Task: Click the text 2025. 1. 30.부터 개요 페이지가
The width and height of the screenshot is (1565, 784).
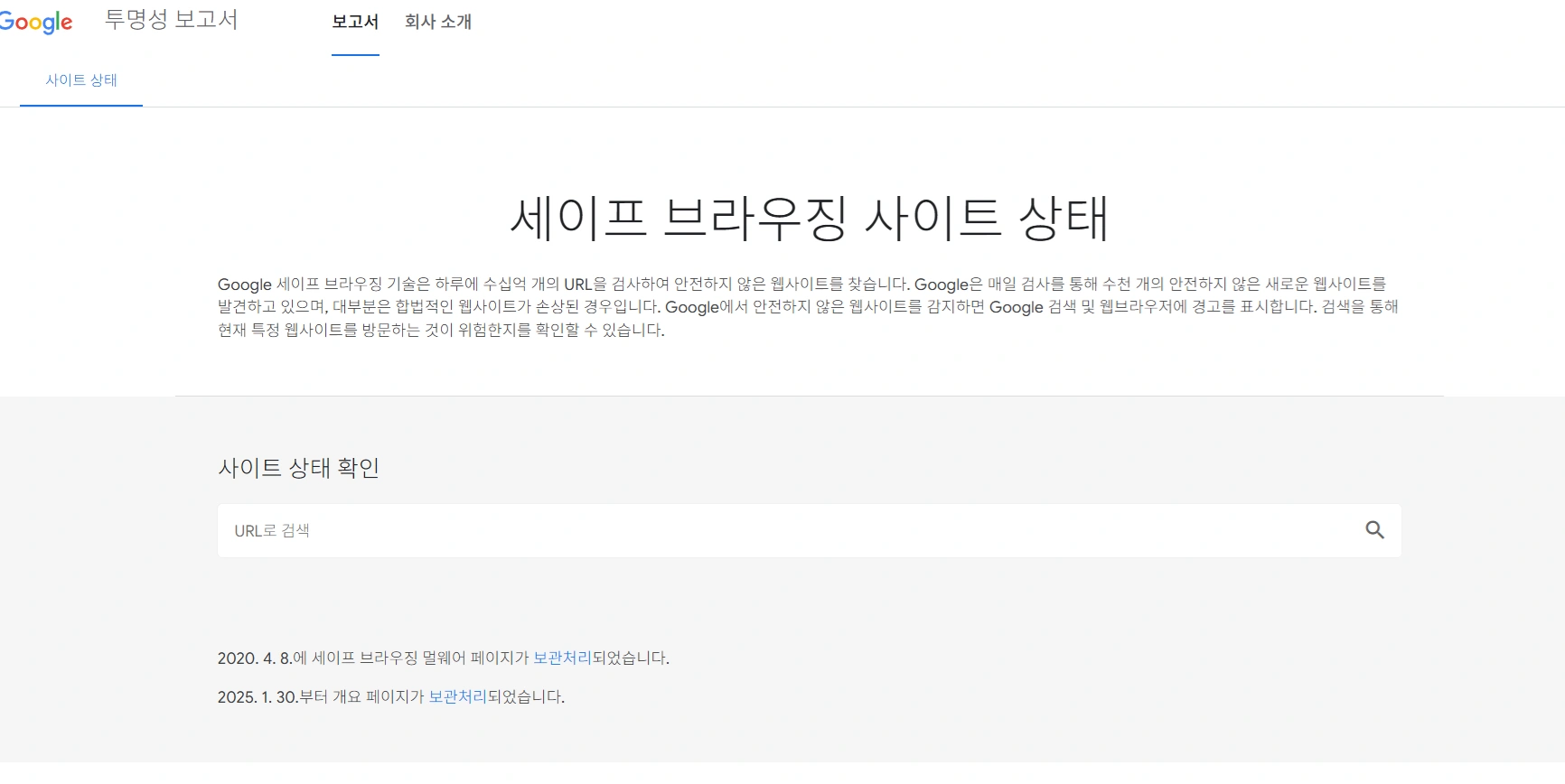Action: [321, 696]
